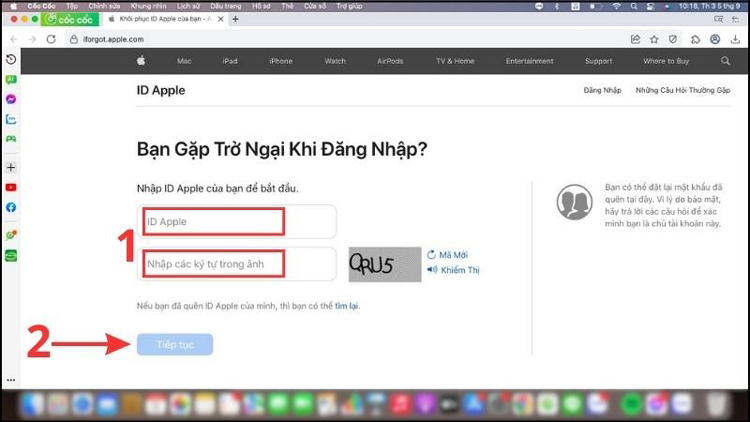Open the user profile icon in toolbar
This screenshot has height=422, width=750.
tap(715, 39)
